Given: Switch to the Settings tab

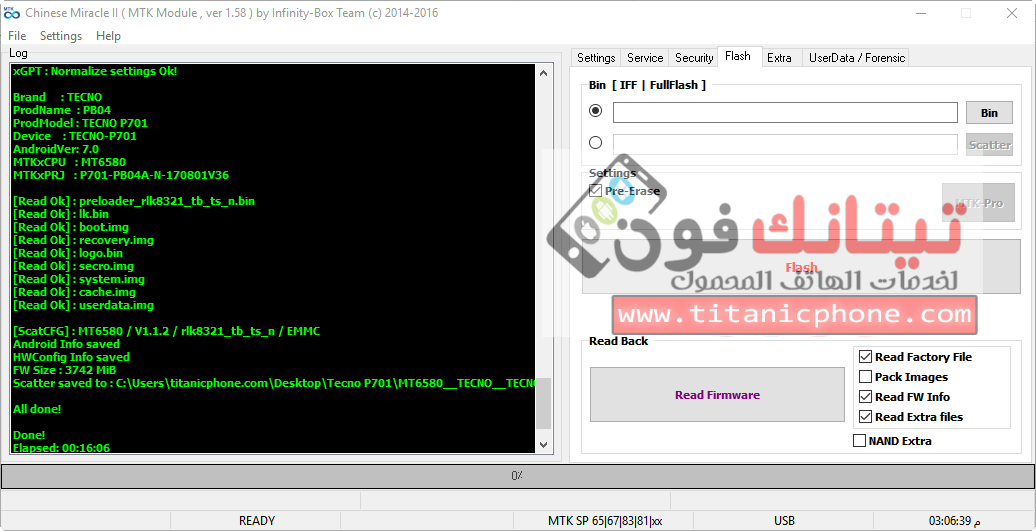Looking at the screenshot, I should pyautogui.click(x=596, y=57).
